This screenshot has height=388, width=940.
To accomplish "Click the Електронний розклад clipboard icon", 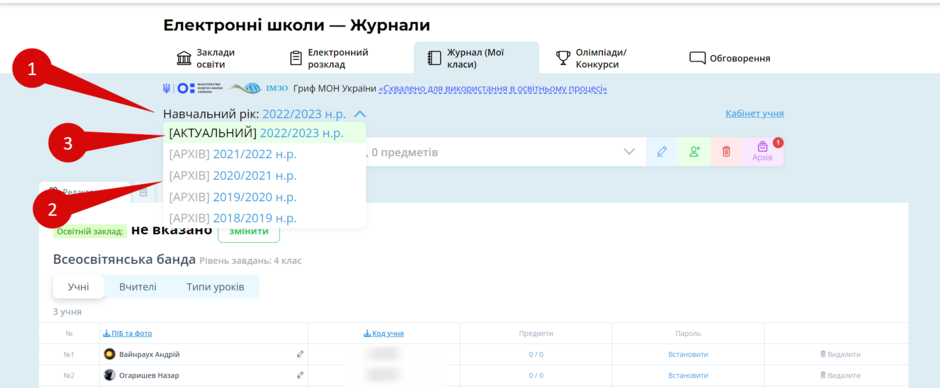I will point(296,58).
